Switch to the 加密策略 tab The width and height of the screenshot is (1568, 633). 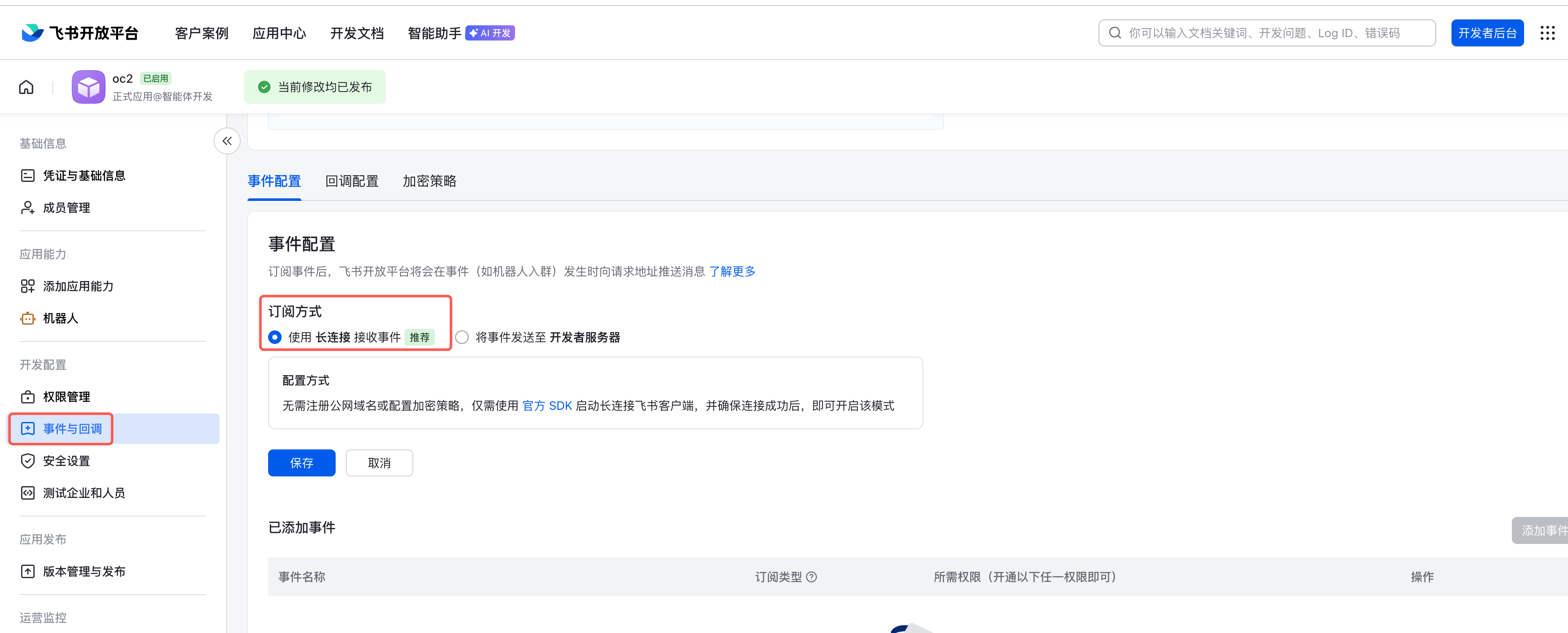pyautogui.click(x=429, y=181)
